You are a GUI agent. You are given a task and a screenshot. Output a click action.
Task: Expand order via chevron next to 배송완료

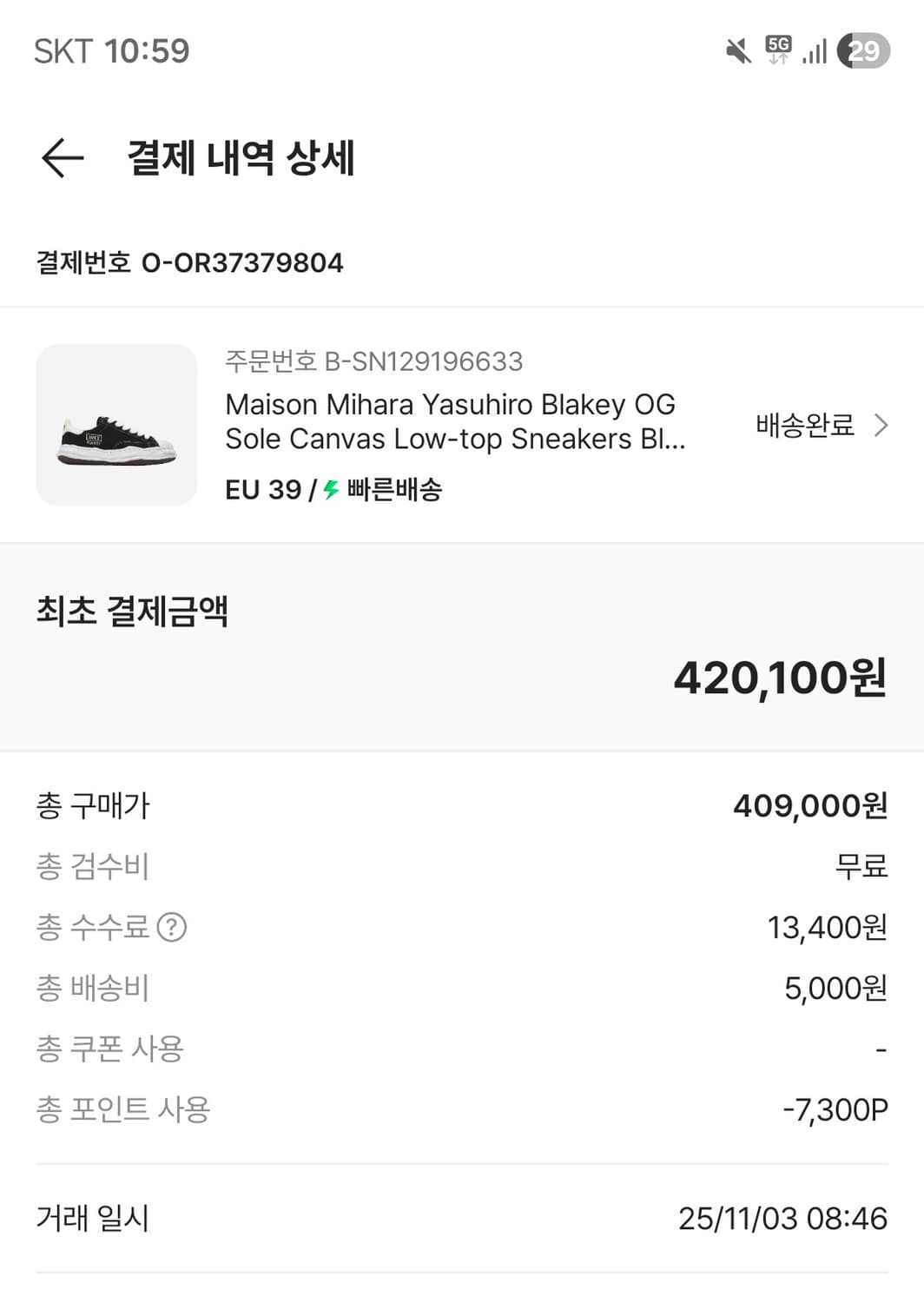tap(881, 425)
